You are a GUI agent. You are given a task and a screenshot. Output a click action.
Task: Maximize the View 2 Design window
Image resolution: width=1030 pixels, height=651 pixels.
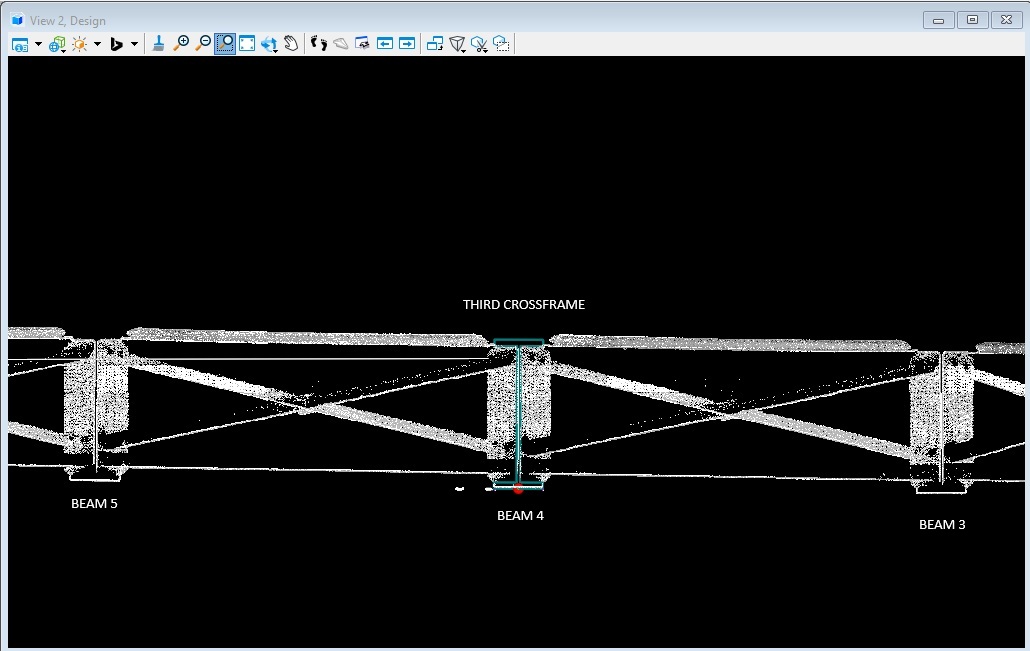pyautogui.click(x=972, y=19)
